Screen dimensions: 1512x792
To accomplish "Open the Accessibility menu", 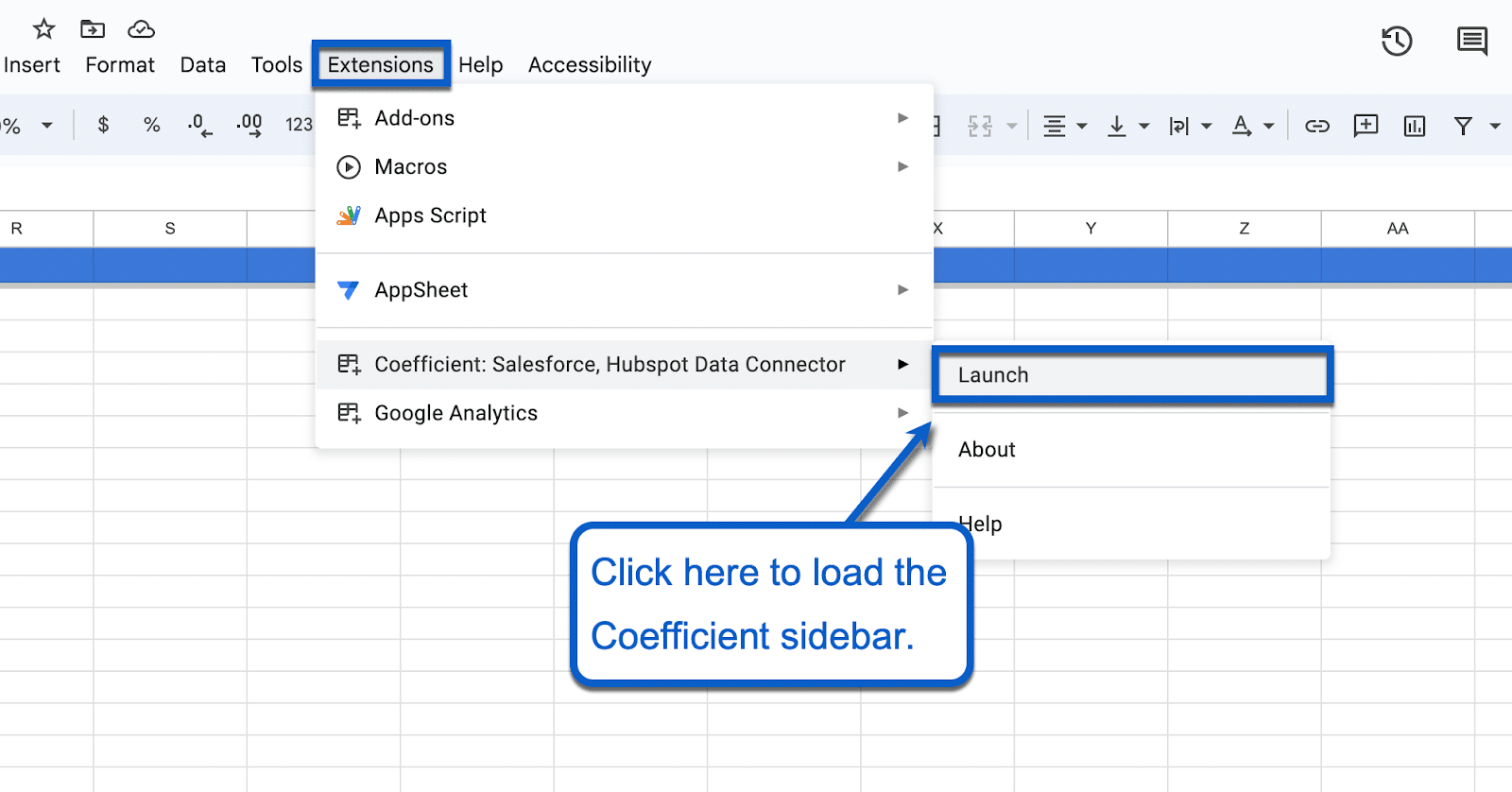I will pyautogui.click(x=590, y=65).
